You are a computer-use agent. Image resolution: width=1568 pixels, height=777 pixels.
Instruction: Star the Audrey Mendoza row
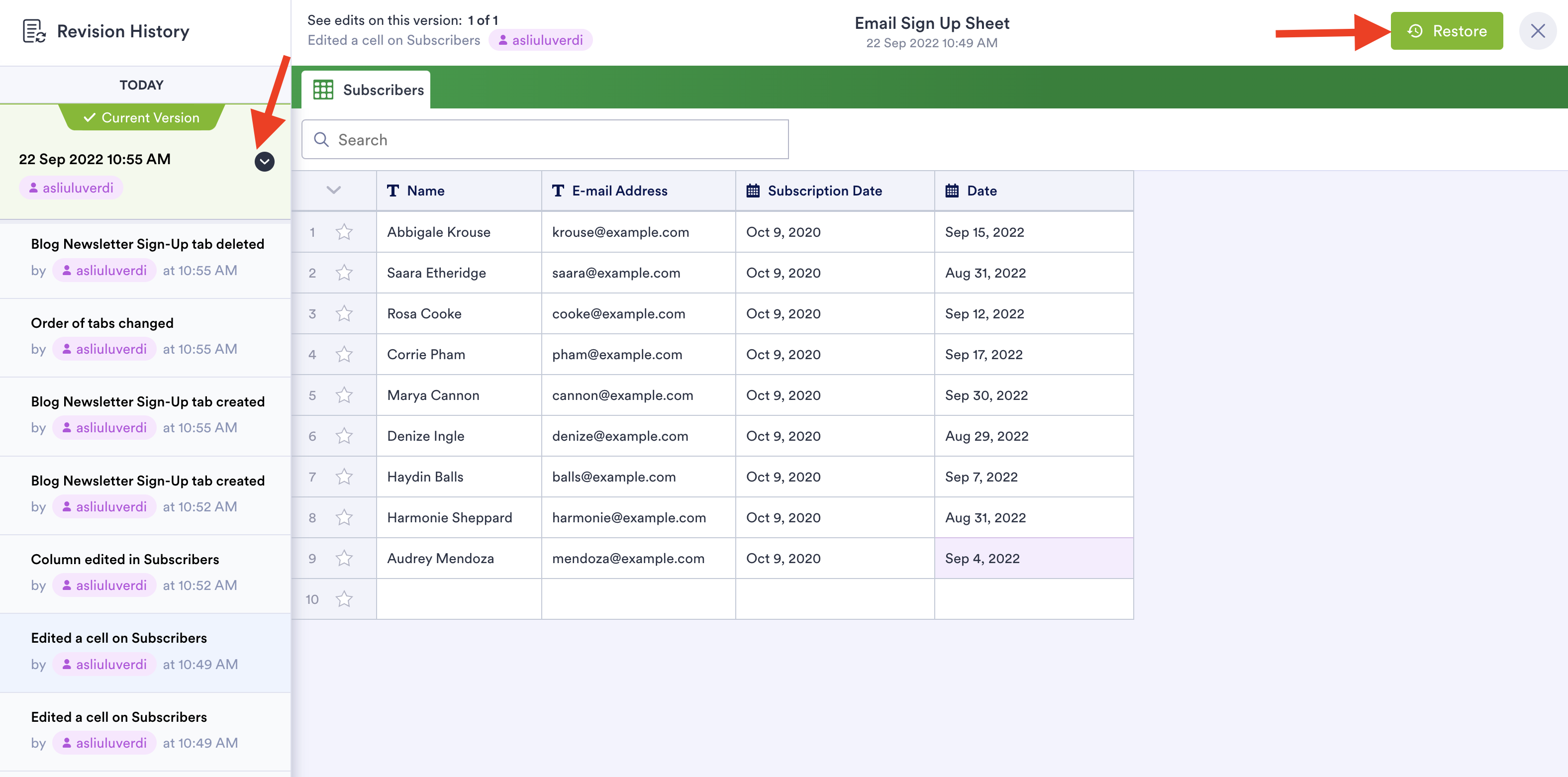click(x=344, y=558)
